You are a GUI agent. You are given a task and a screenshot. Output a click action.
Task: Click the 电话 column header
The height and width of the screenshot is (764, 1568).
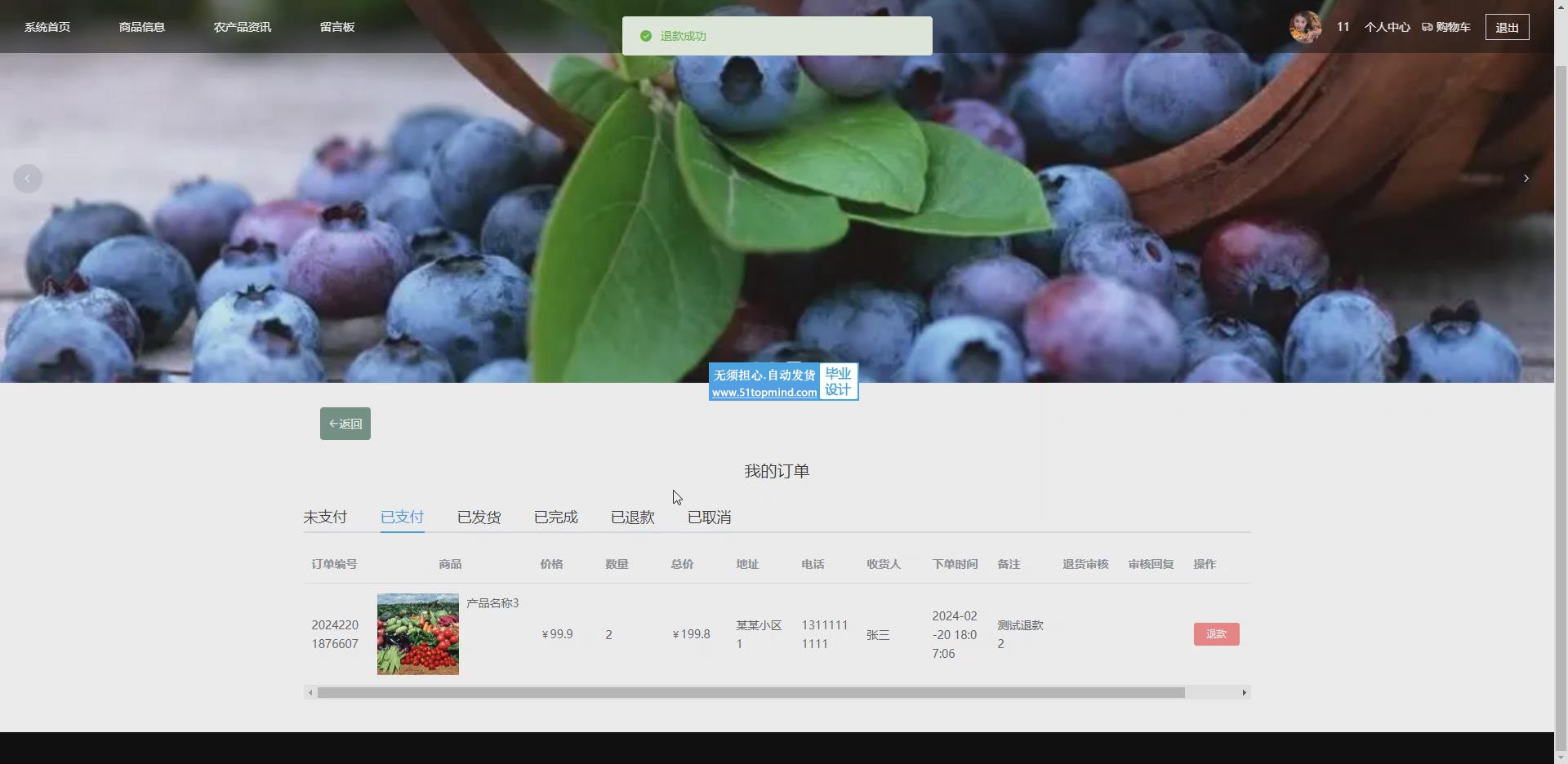click(813, 564)
